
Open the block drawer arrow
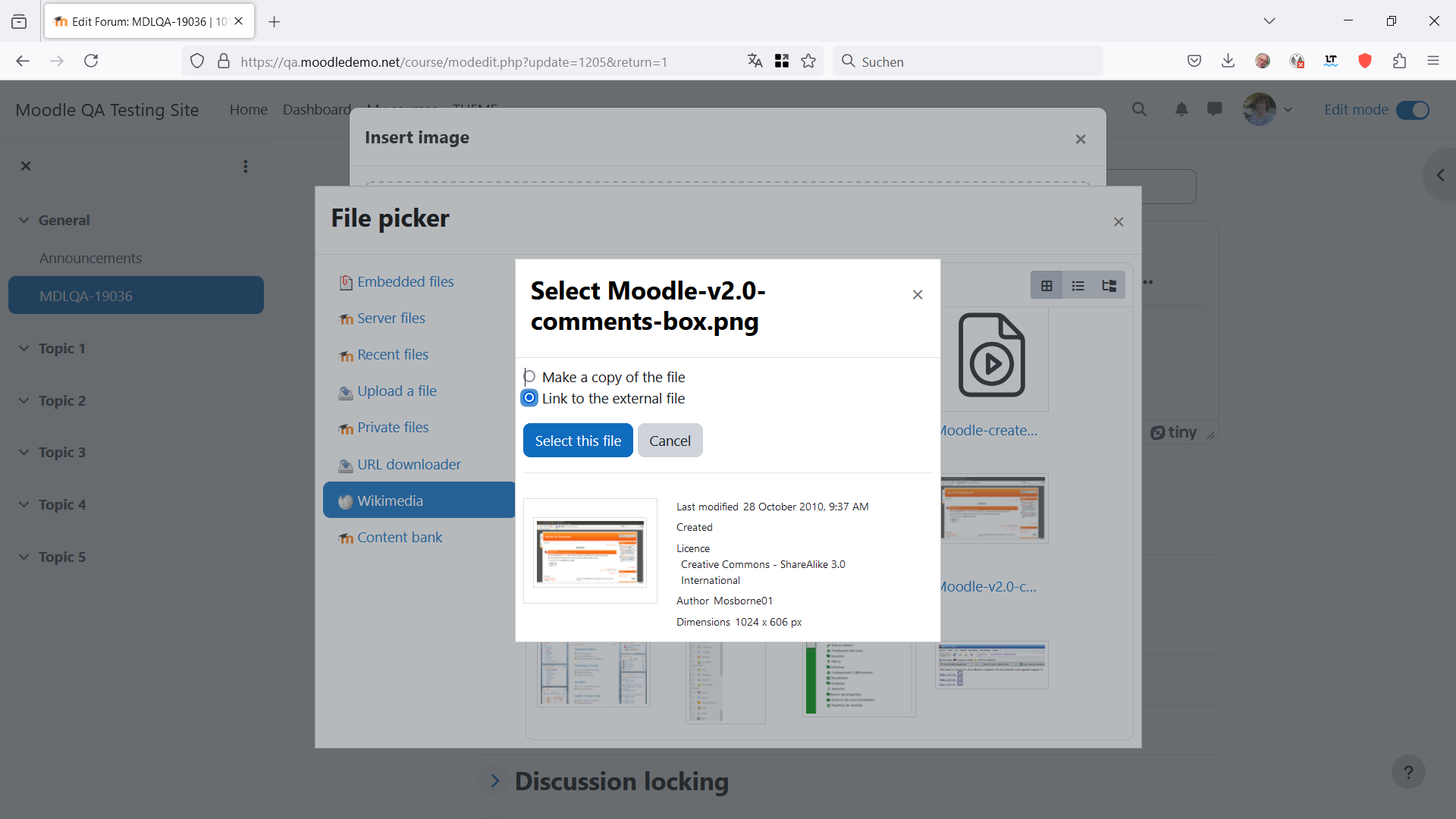(1440, 175)
